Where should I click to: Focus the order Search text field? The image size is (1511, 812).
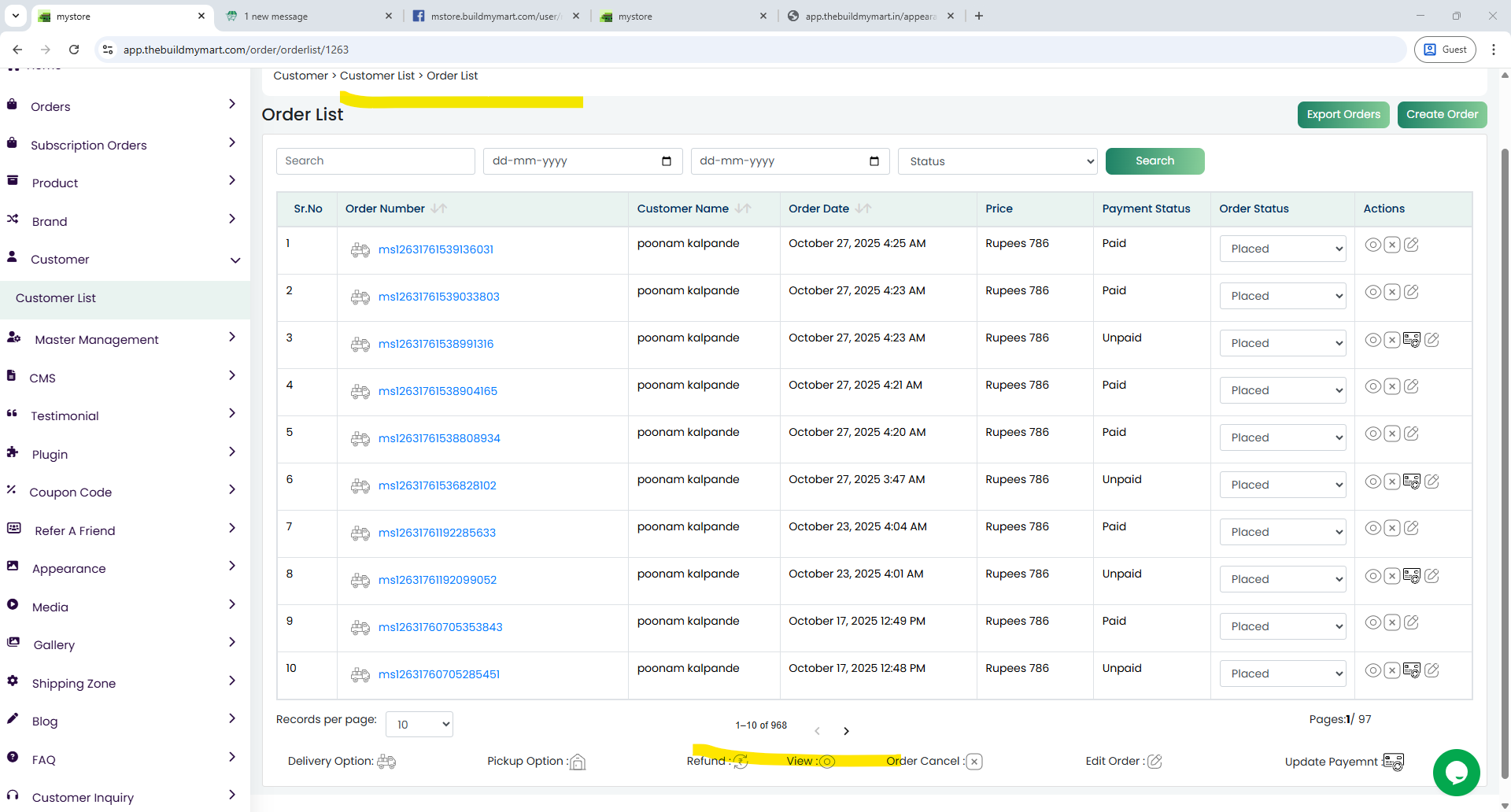pos(375,161)
